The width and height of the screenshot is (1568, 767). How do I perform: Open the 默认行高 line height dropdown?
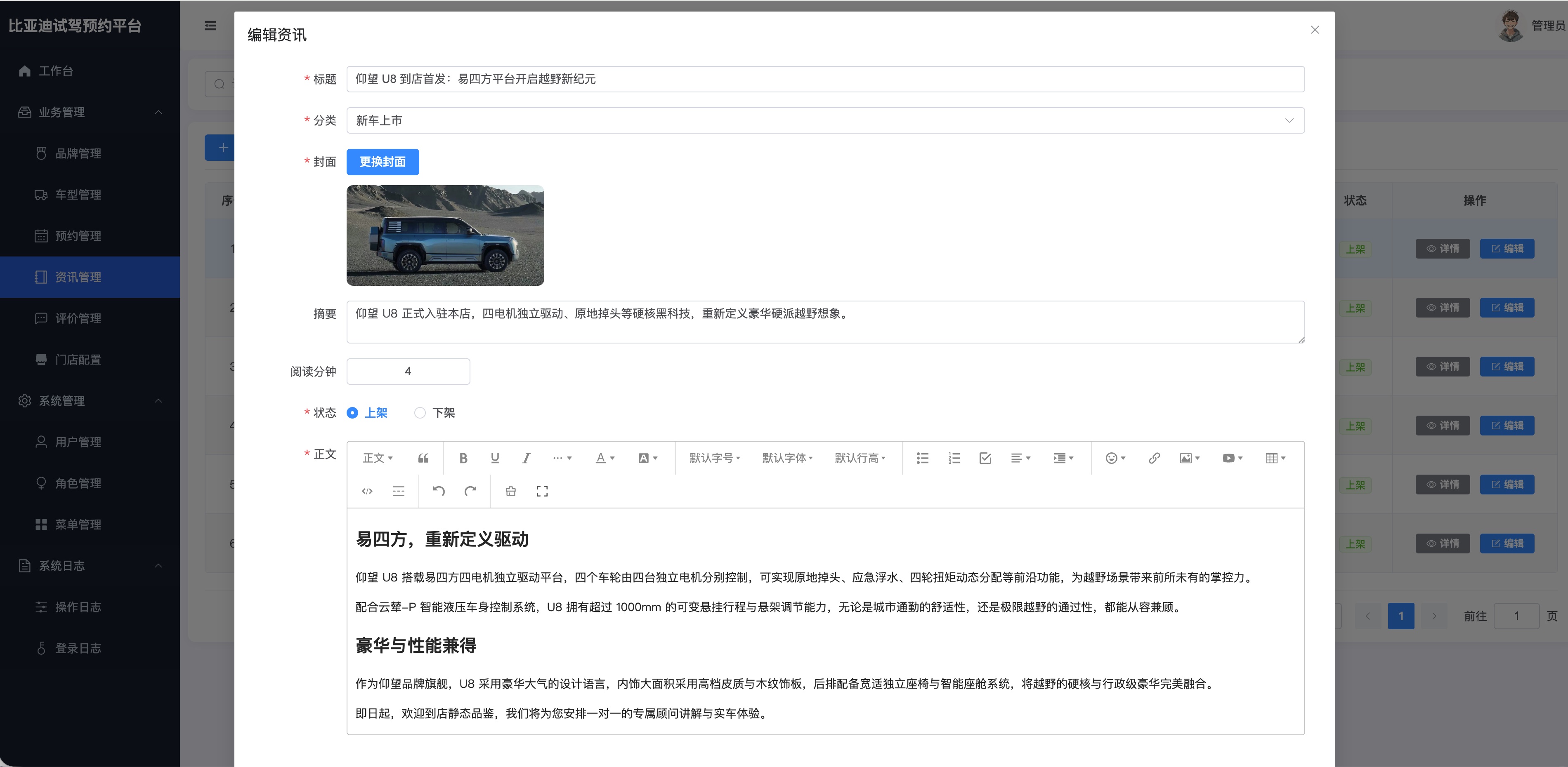[x=860, y=458]
